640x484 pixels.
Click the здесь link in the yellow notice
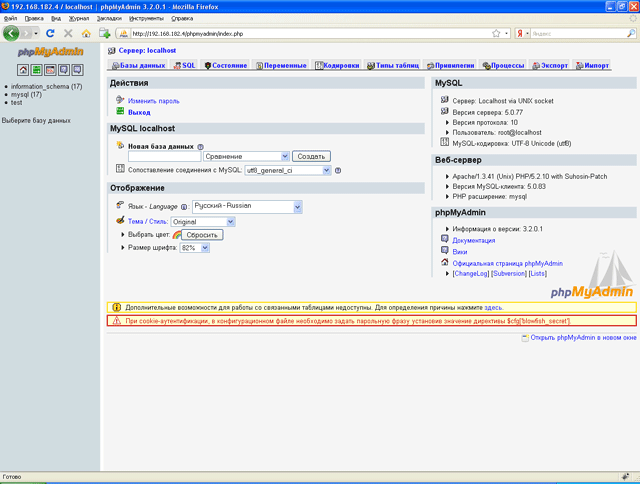click(493, 308)
